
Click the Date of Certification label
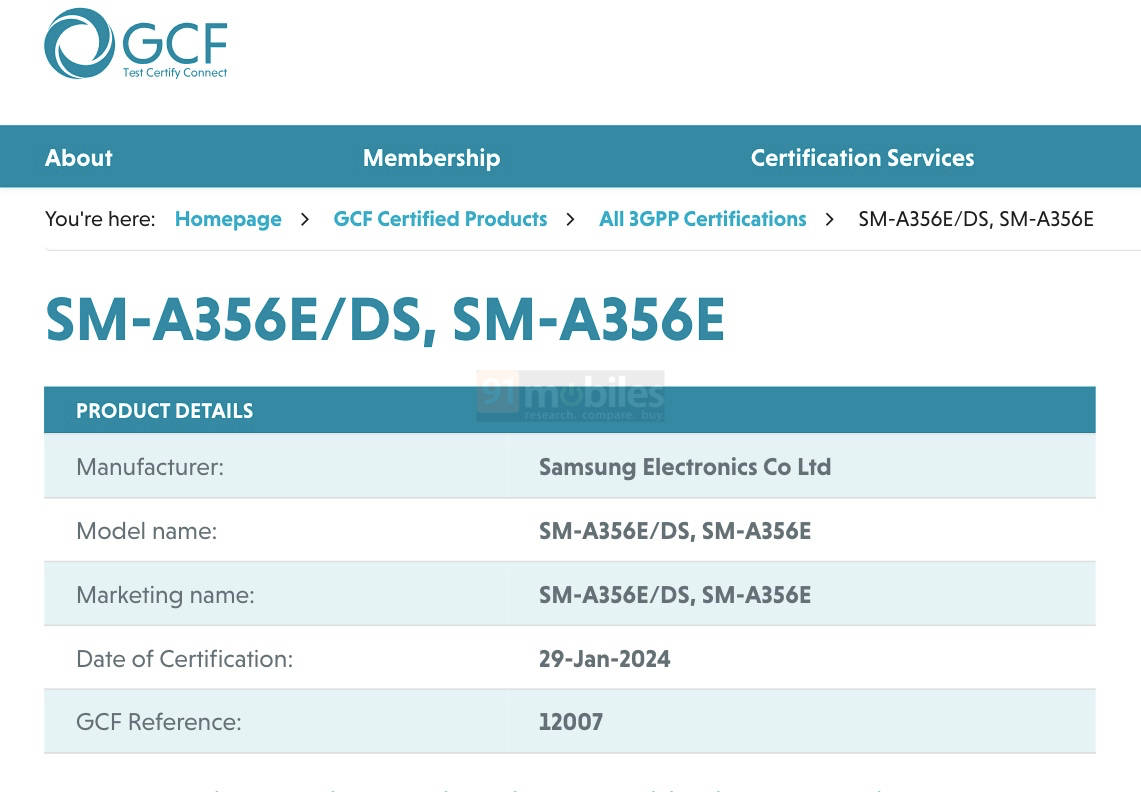pyautogui.click(x=184, y=659)
